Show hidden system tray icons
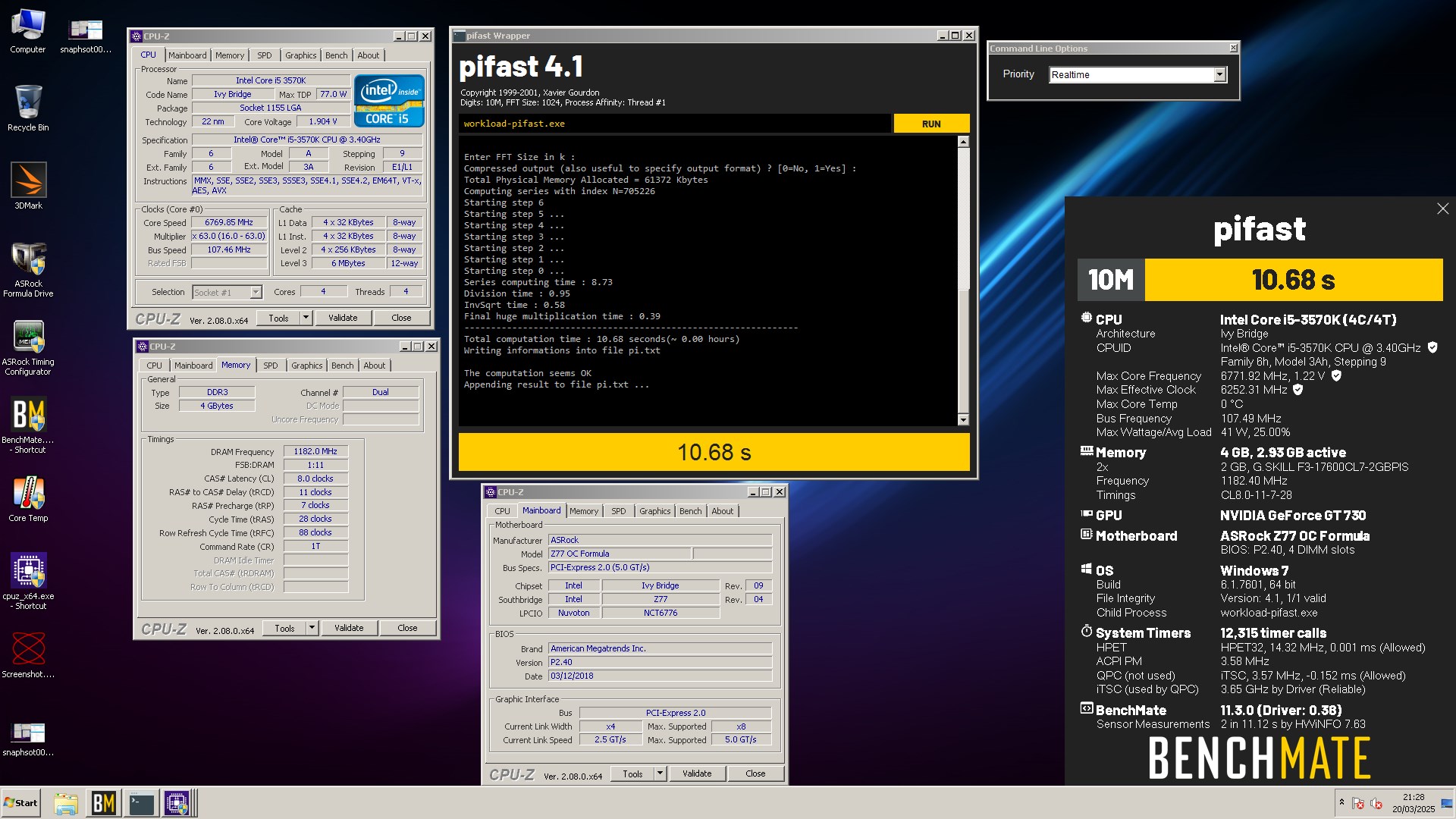Image resolution: width=1456 pixels, height=819 pixels. tap(1341, 802)
